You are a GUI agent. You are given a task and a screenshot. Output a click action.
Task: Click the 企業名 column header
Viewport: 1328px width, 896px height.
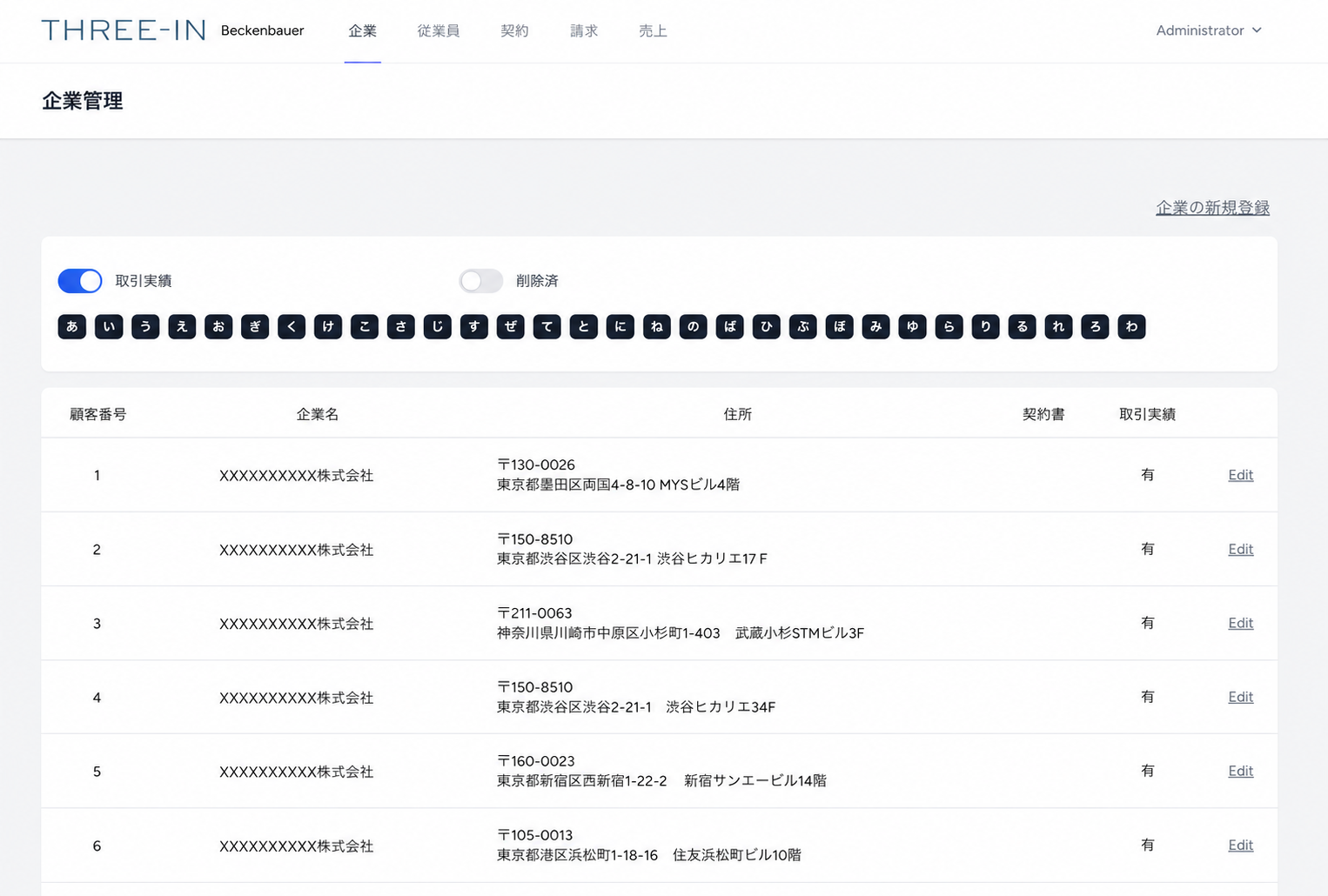coord(318,414)
